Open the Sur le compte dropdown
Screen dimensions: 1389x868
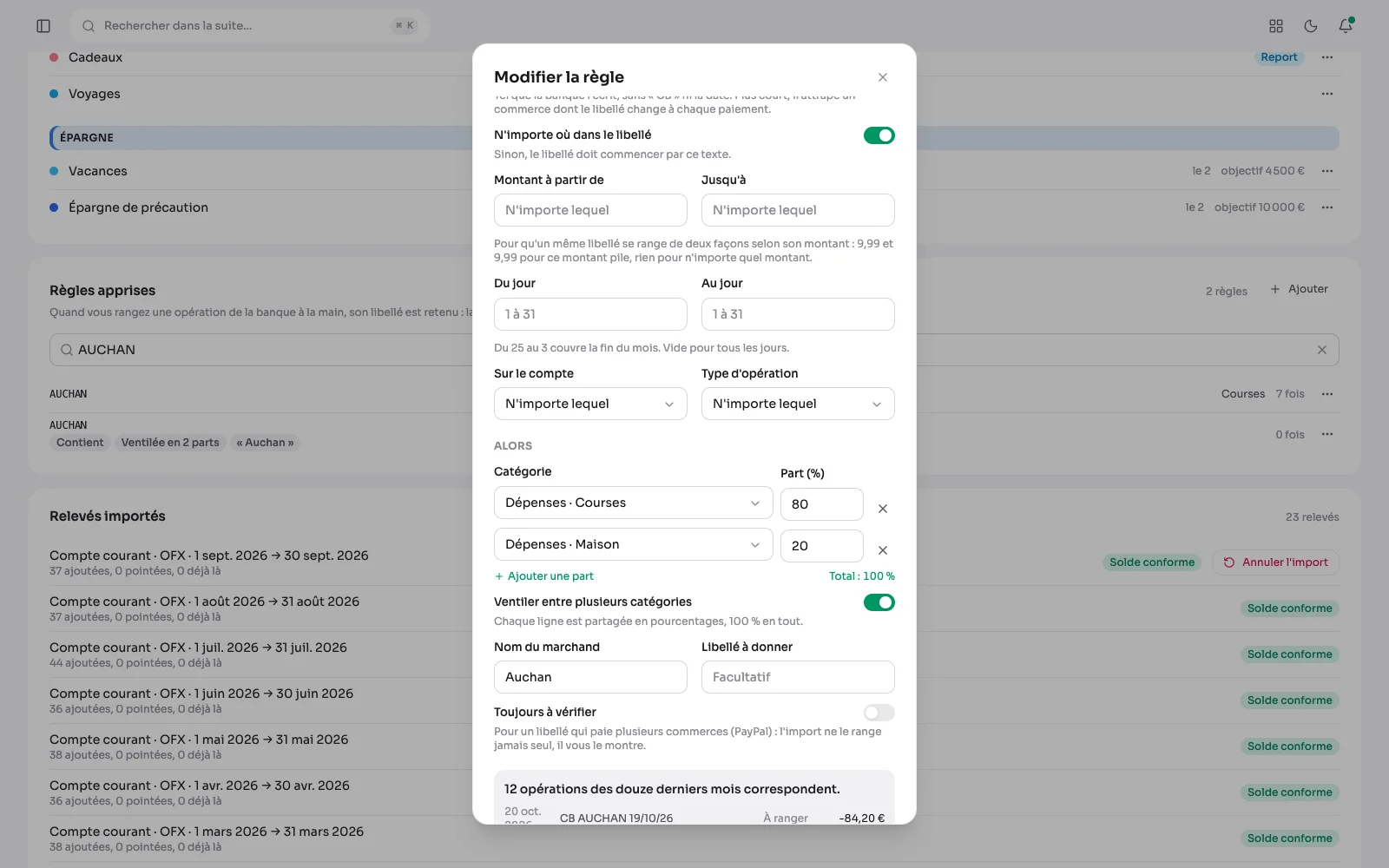coord(590,404)
